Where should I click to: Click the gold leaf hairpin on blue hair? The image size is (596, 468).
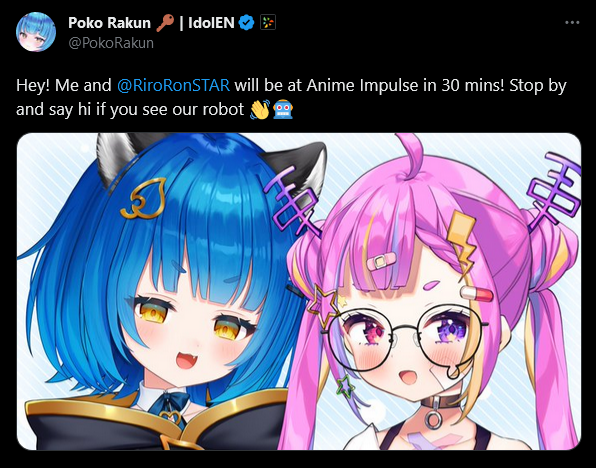click(143, 199)
